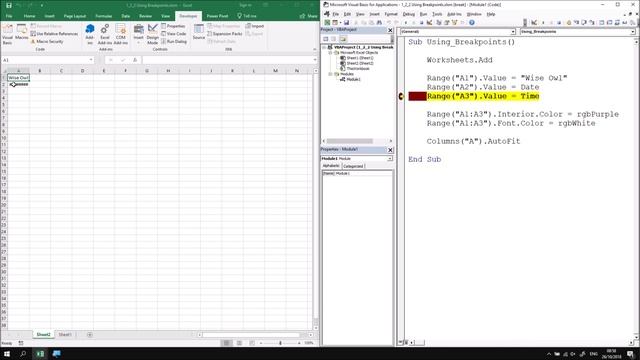Image resolution: width=640 pixels, height=360 pixels.
Task: Open the Module1 object dropdown in Properties
Action: pyautogui.click(x=390, y=158)
